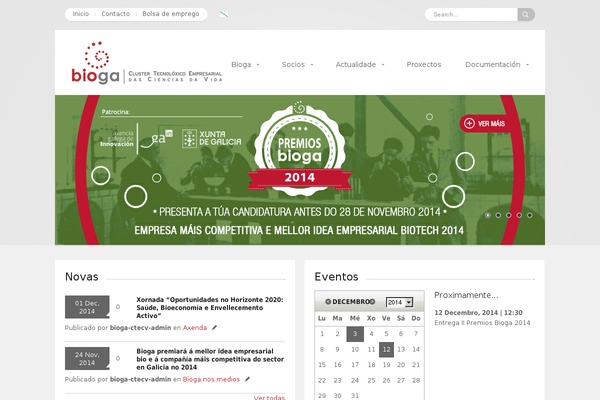Screen dimensions: 600x400
Task: Open Bolsa de emprego
Action: coord(171,14)
